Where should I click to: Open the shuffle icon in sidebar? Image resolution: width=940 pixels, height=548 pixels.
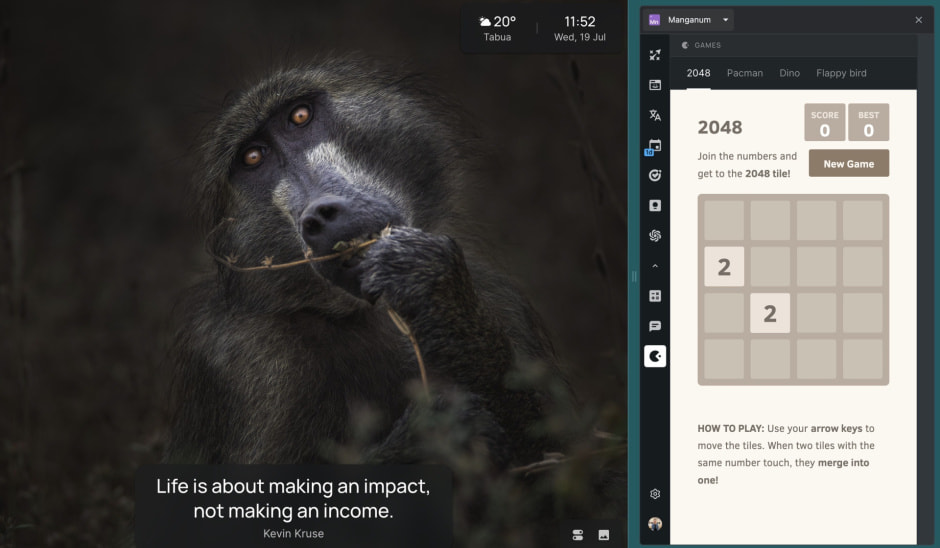pyautogui.click(x=655, y=55)
